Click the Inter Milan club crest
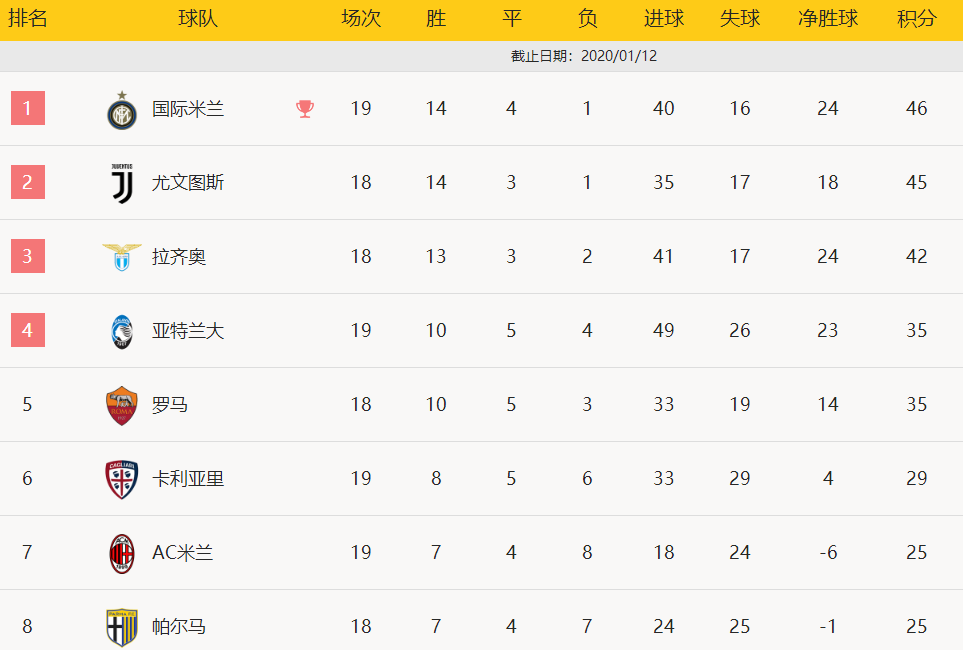 click(122, 110)
